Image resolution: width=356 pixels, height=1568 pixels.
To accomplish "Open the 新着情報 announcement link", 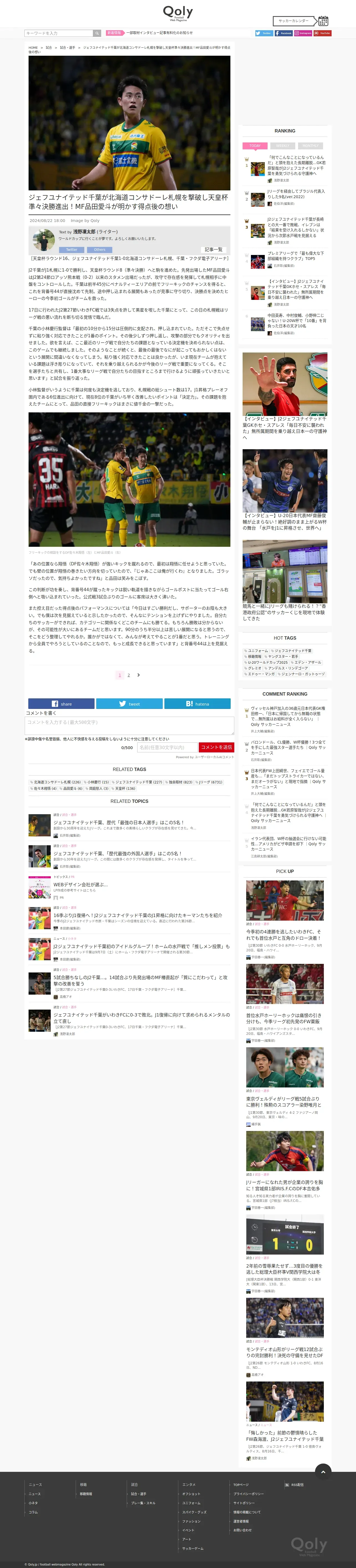I will pos(159,33).
